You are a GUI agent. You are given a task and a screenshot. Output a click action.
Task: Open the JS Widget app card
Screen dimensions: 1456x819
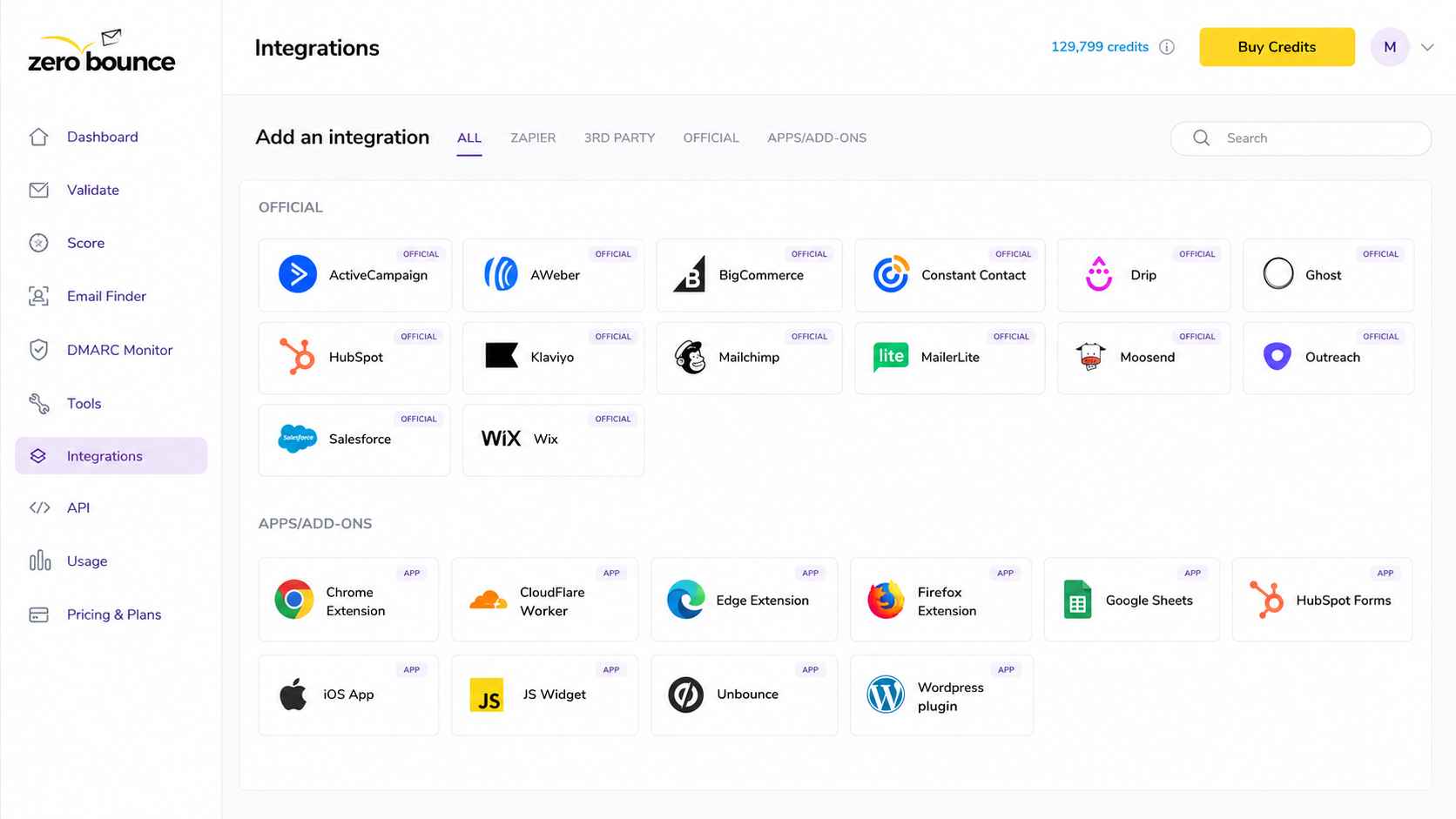click(x=544, y=695)
